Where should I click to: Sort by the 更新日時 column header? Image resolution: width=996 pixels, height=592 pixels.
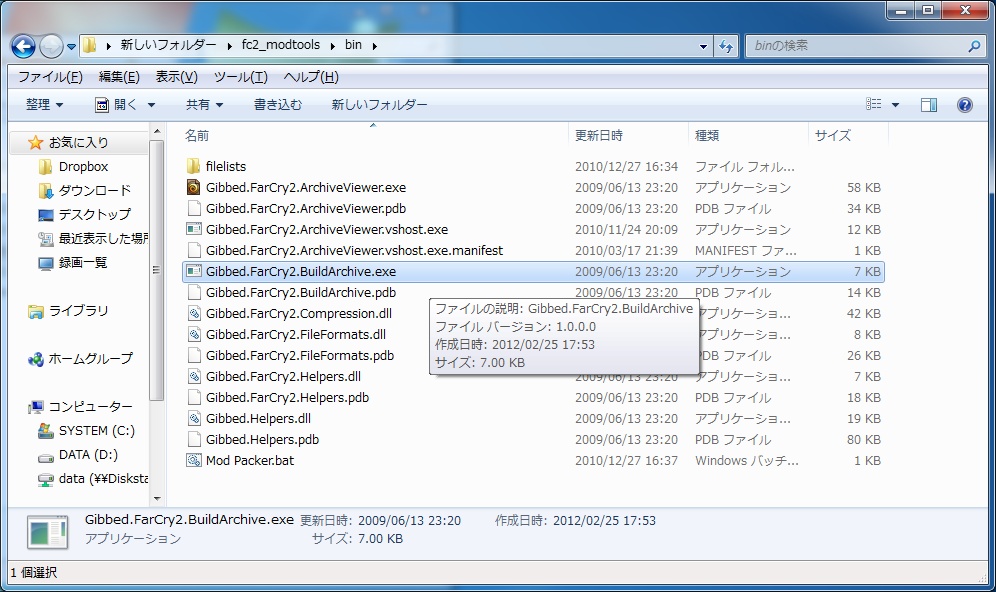point(598,135)
